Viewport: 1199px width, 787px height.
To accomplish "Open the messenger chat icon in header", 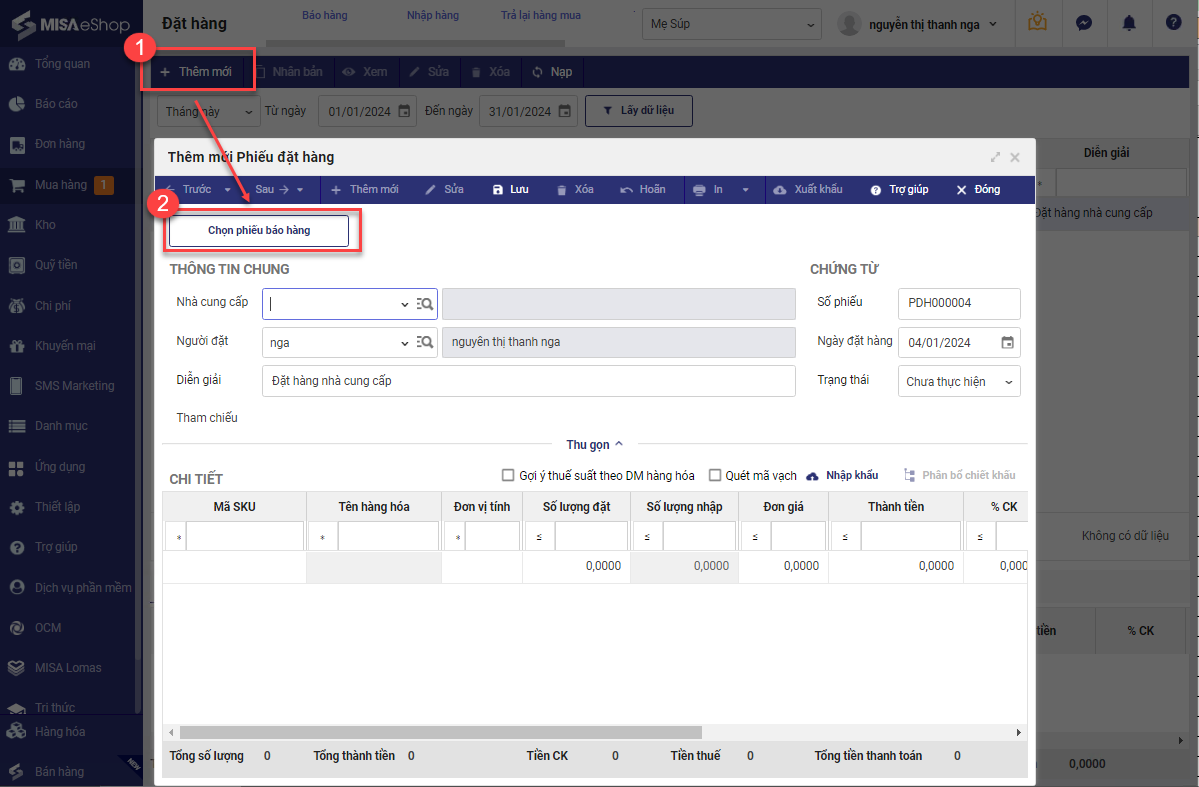I will (1083, 23).
